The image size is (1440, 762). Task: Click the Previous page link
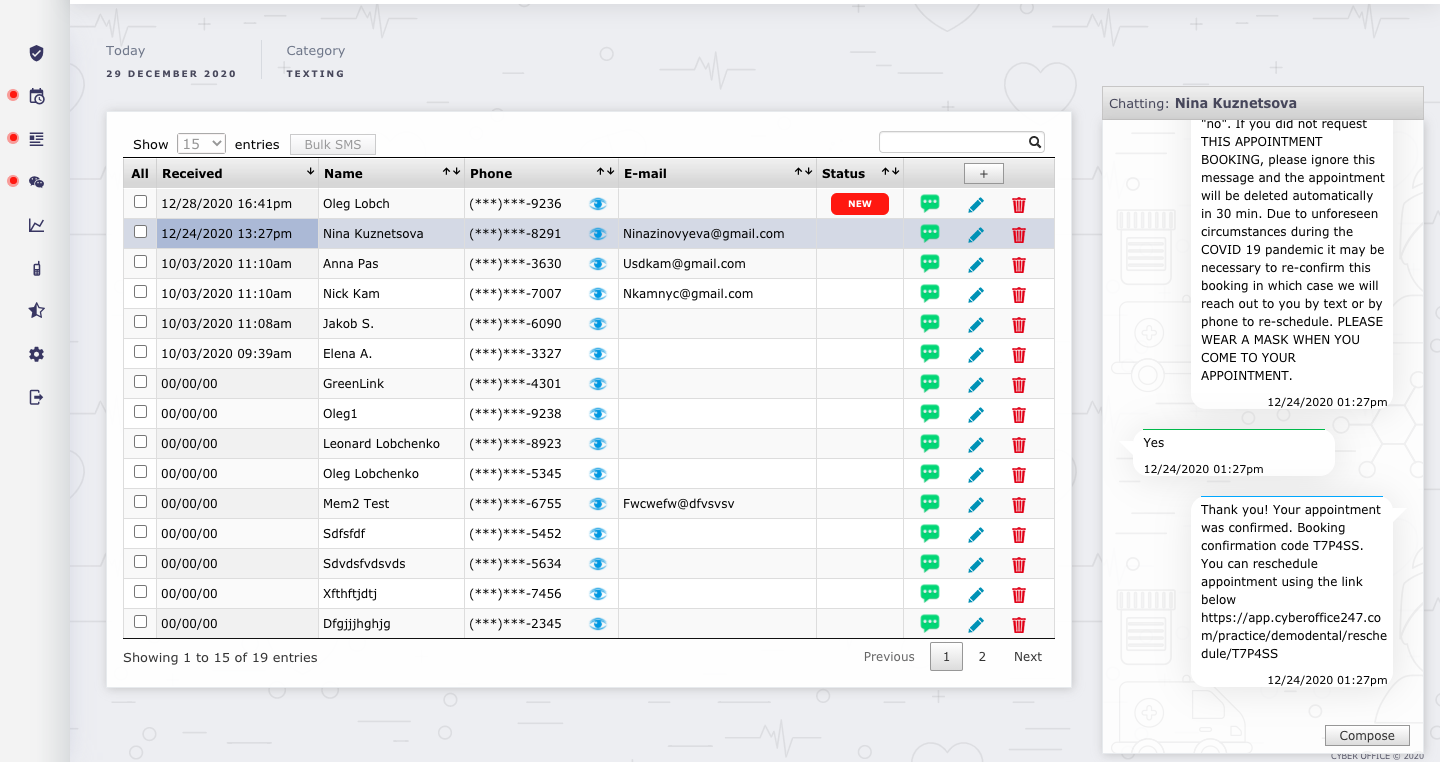pyautogui.click(x=889, y=657)
